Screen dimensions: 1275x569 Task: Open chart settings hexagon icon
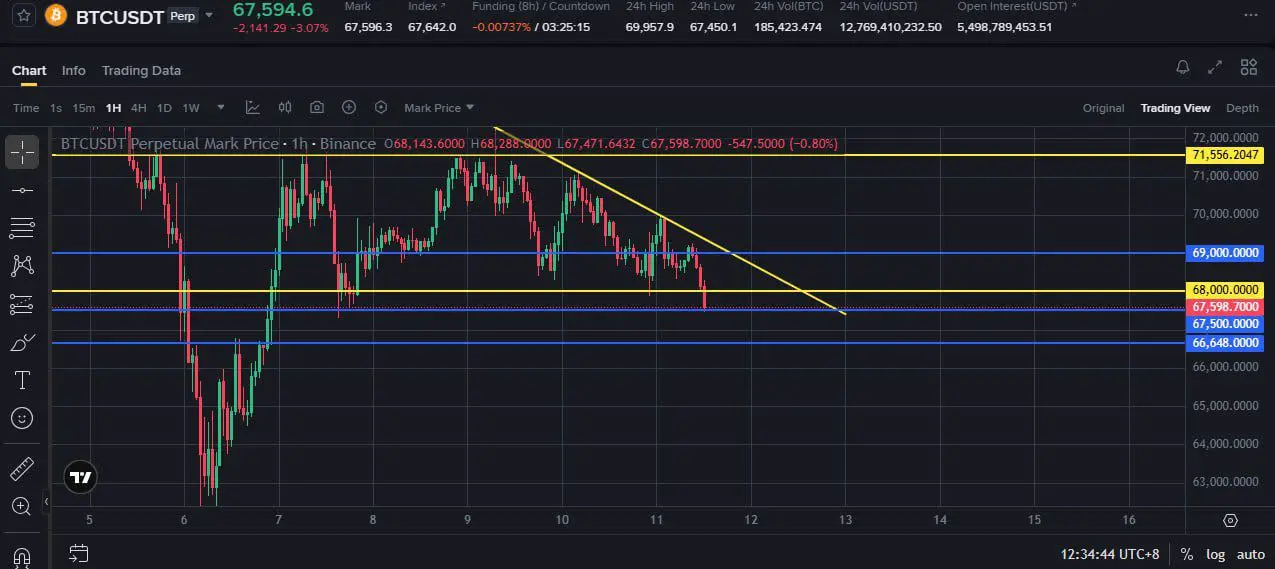[381, 107]
